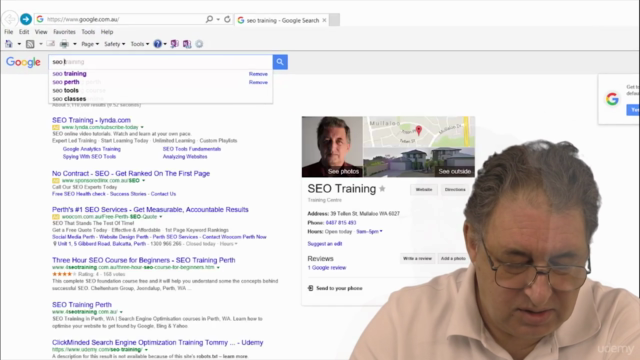The image size is (640, 360).
Task: Open the Help icon dropdown arrow
Action: click(x=165, y=44)
